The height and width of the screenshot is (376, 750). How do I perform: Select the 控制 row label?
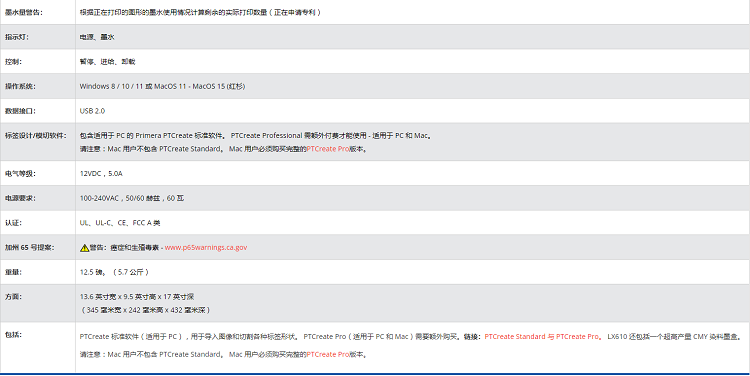tap(13, 62)
